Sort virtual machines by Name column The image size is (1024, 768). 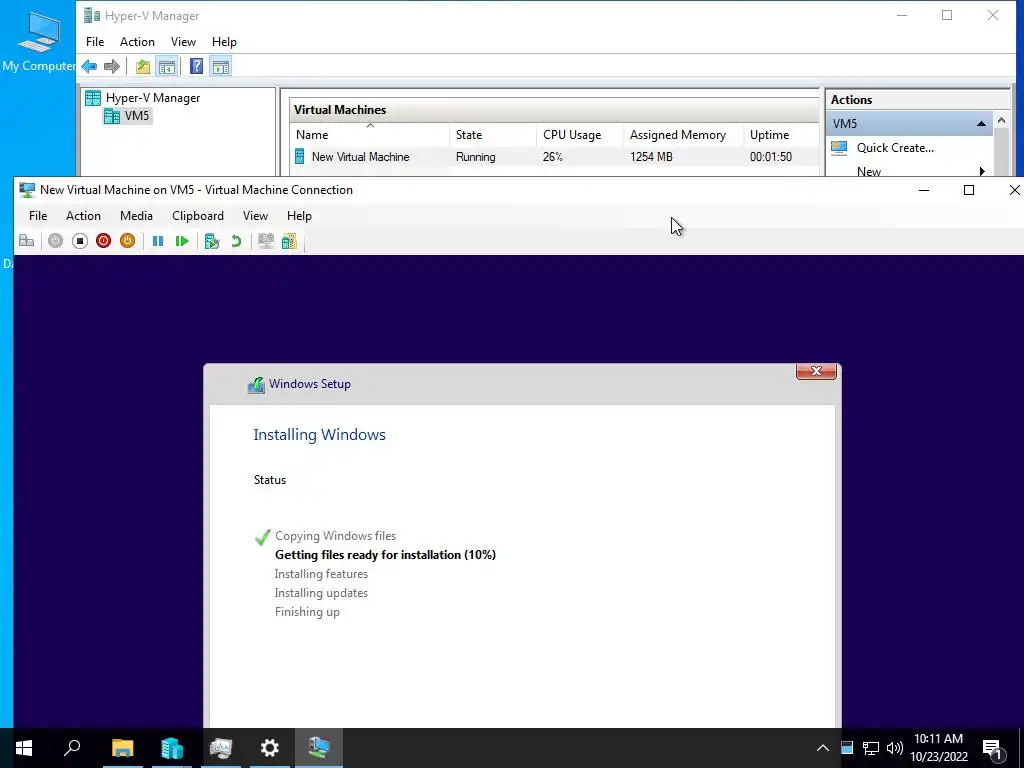(x=370, y=135)
